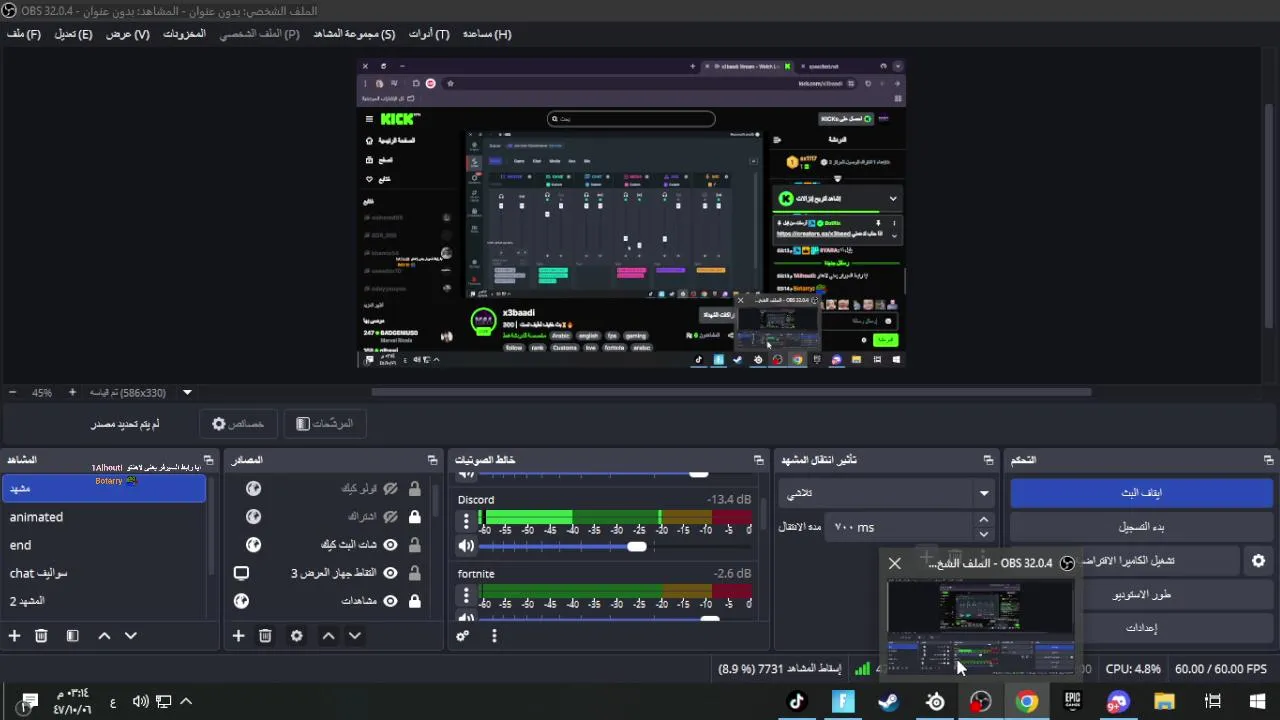Screen dimensions: 1280x720
Task: Lock the شات البث كيك source
Action: coord(414,545)
